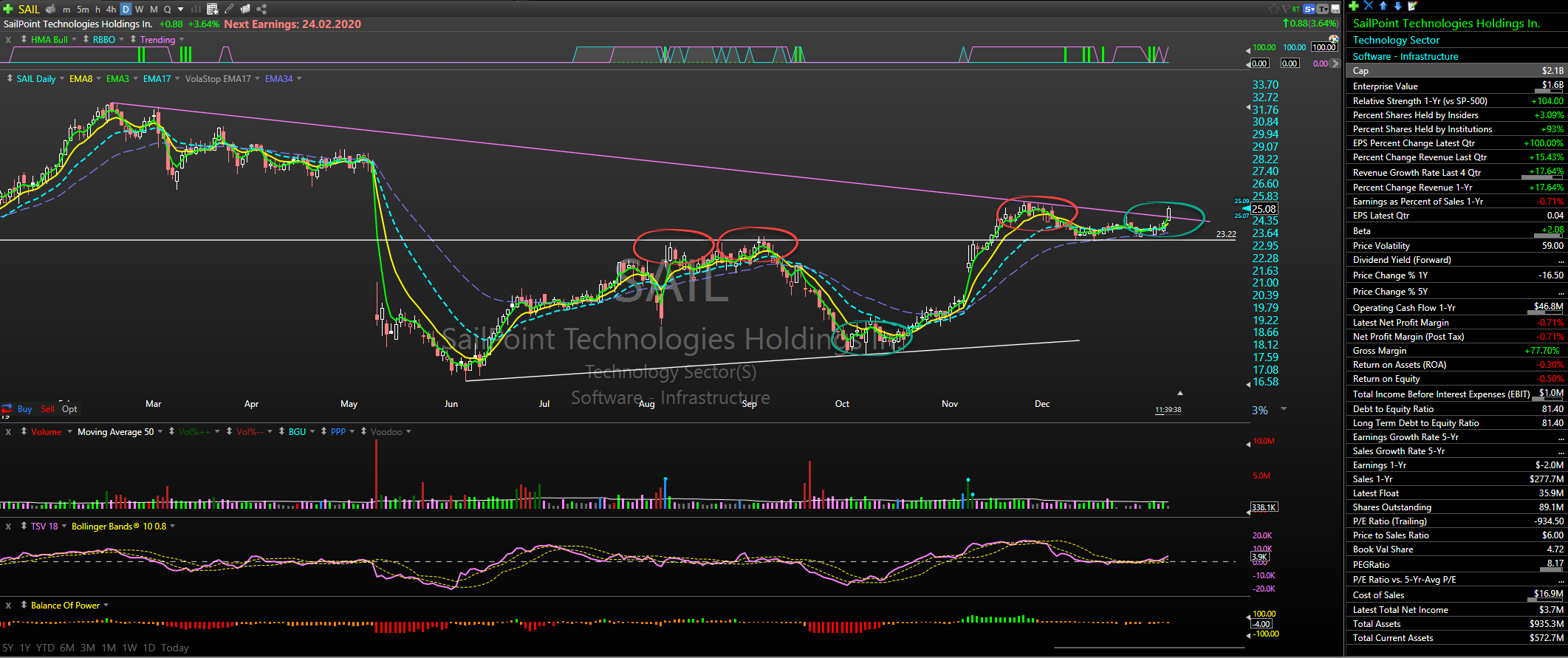Select the 4h timeframe
The image size is (1568, 658).
[111, 9]
